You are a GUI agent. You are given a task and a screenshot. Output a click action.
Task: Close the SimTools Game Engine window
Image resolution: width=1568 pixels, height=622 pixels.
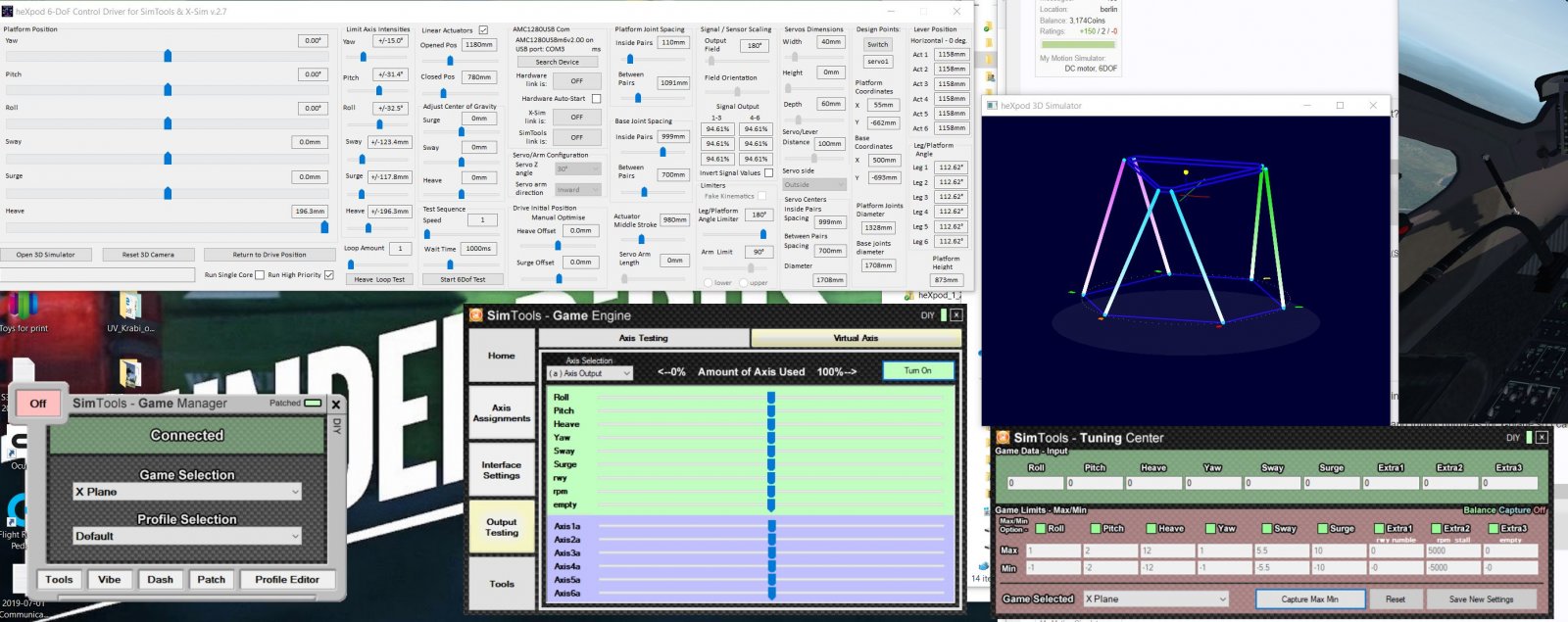click(955, 315)
